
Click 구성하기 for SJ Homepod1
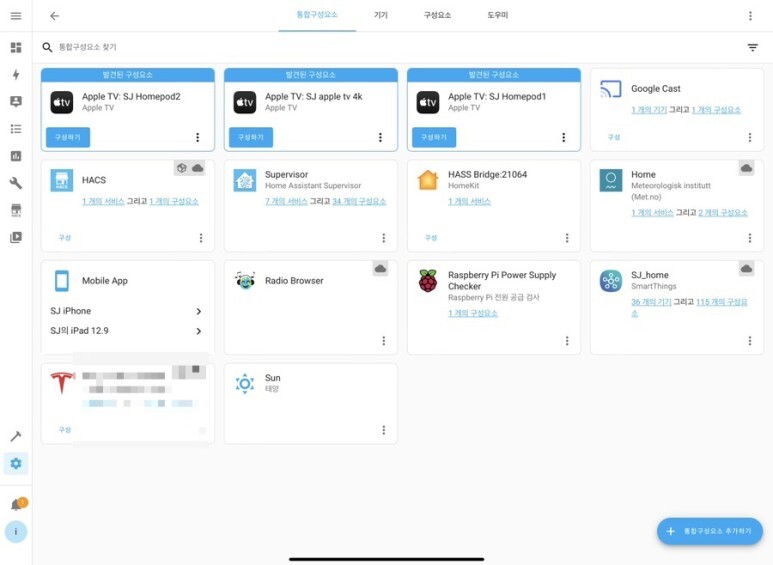tap(434, 137)
